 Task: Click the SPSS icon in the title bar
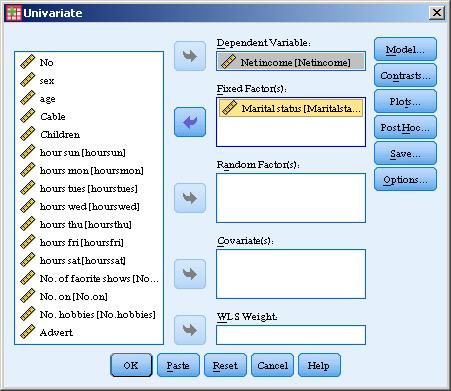[x=14, y=13]
